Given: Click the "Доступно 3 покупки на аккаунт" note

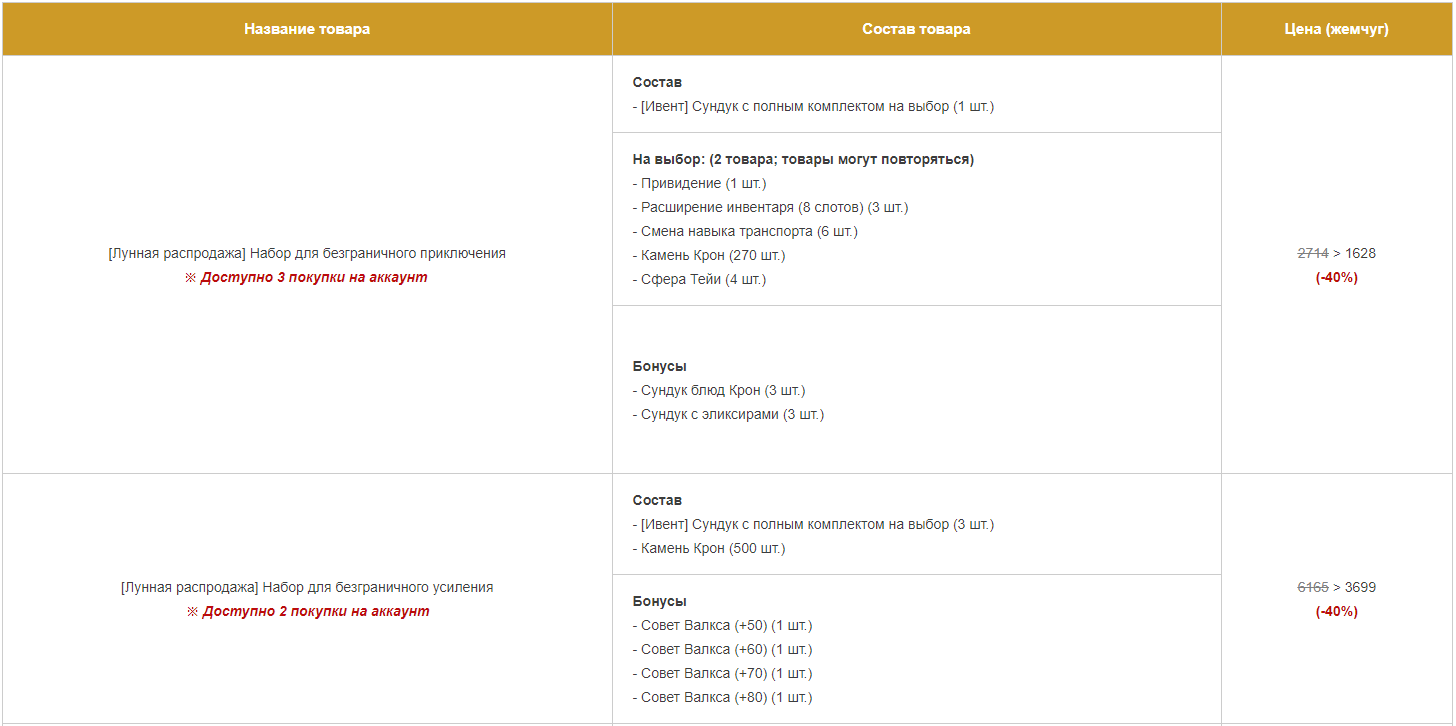Looking at the screenshot, I should click(313, 277).
